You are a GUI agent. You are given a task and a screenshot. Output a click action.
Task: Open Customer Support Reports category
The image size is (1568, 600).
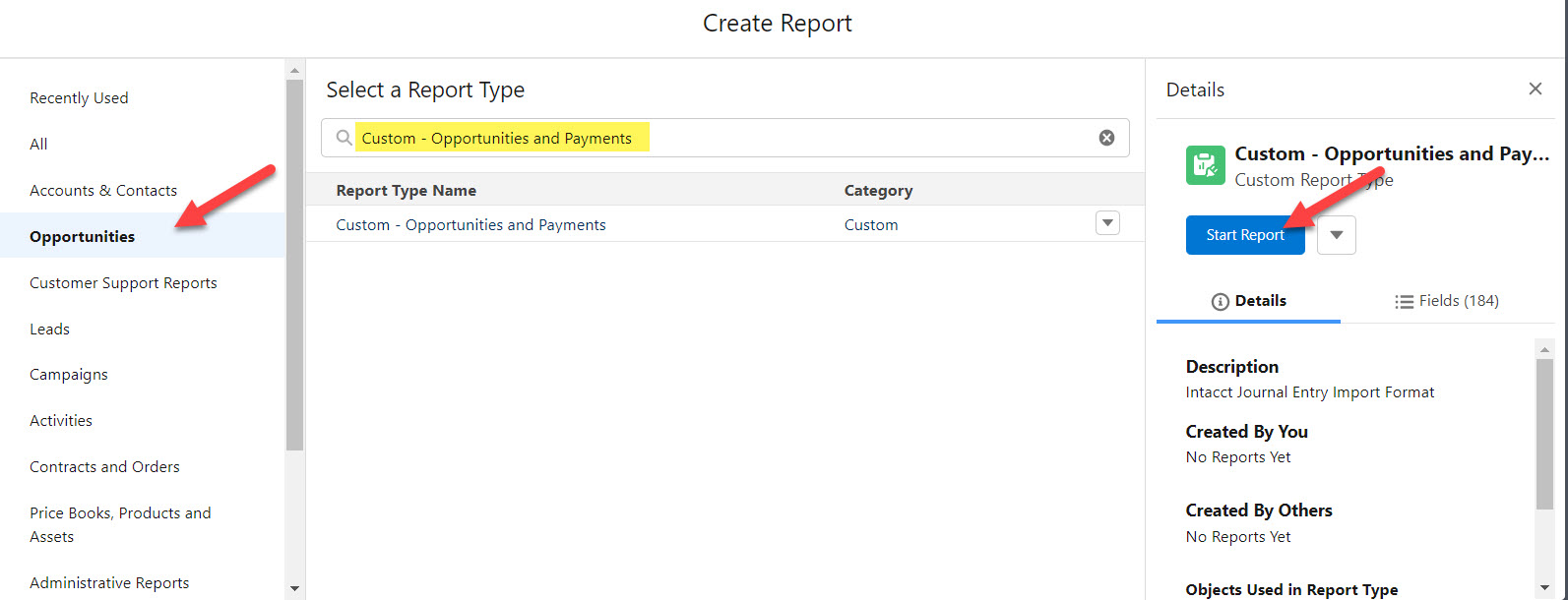click(x=123, y=283)
